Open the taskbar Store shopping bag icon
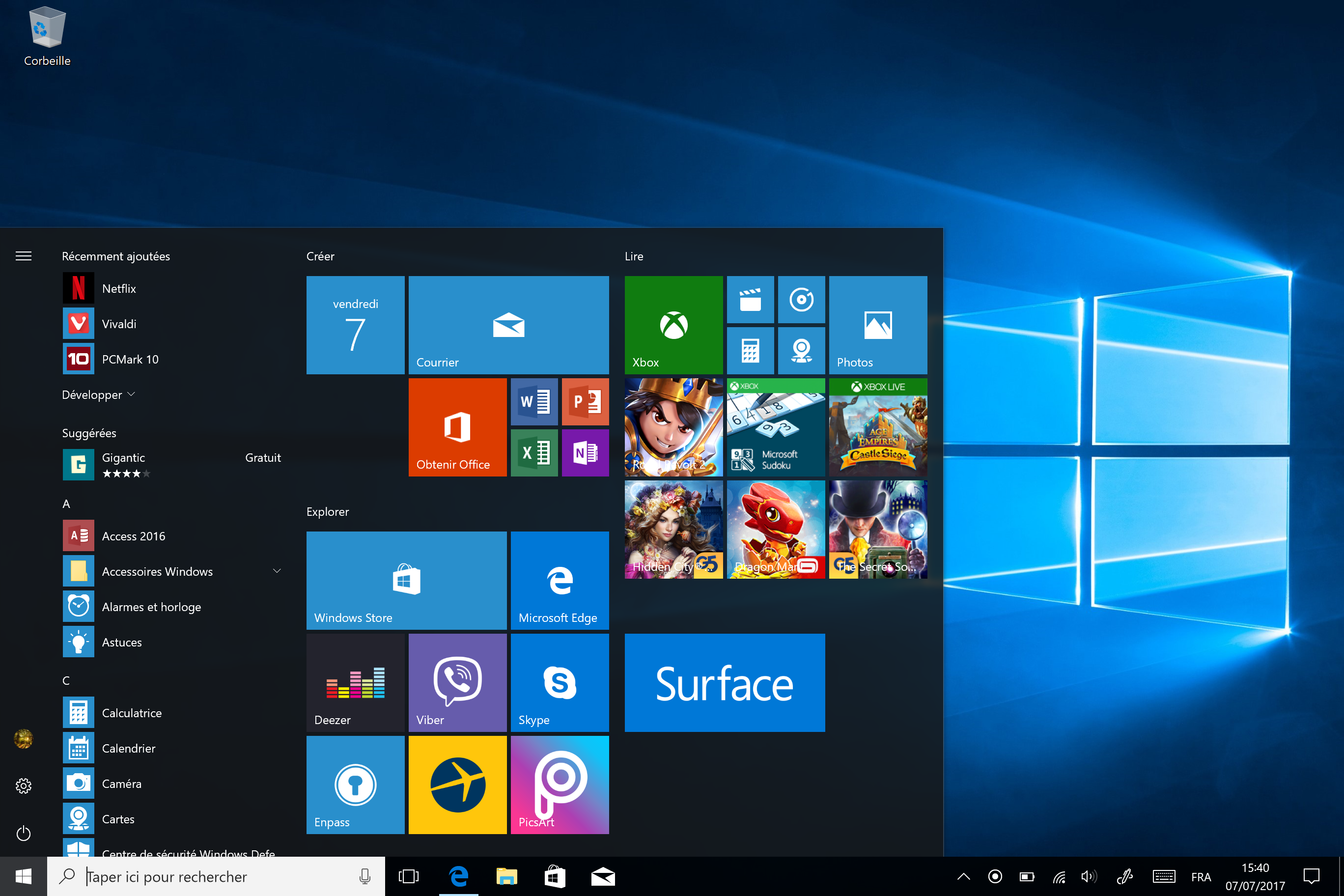Screen dimensions: 1344x896 554,876
